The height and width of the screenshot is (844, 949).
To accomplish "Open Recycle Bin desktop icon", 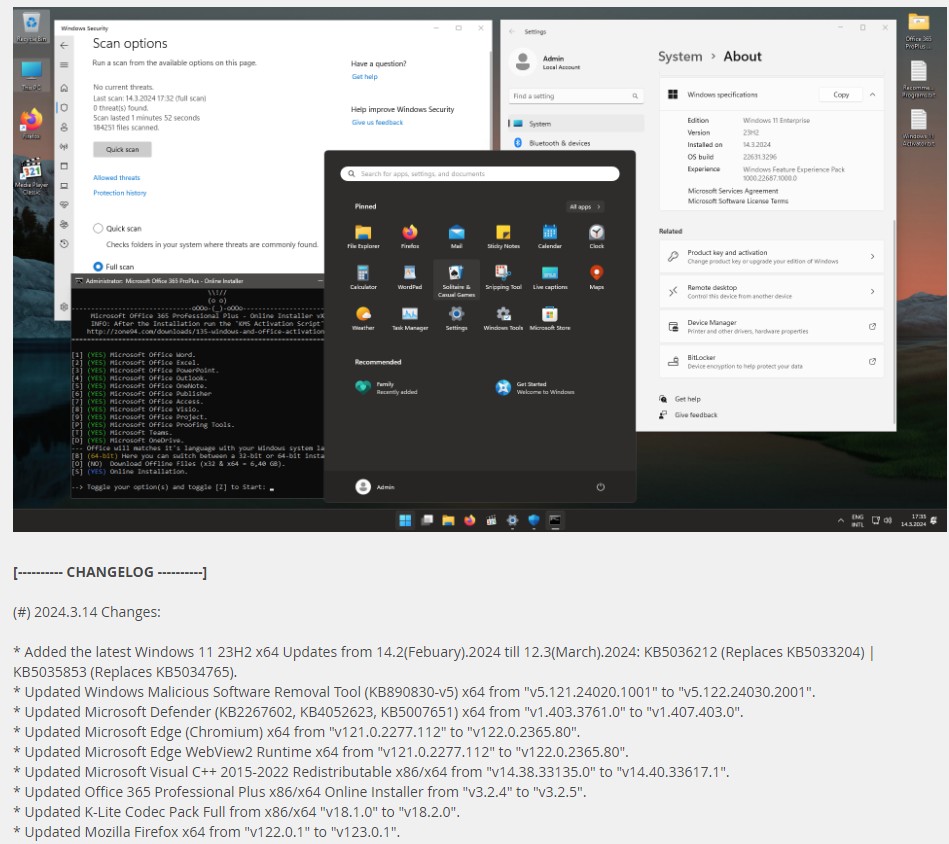I will [x=31, y=27].
